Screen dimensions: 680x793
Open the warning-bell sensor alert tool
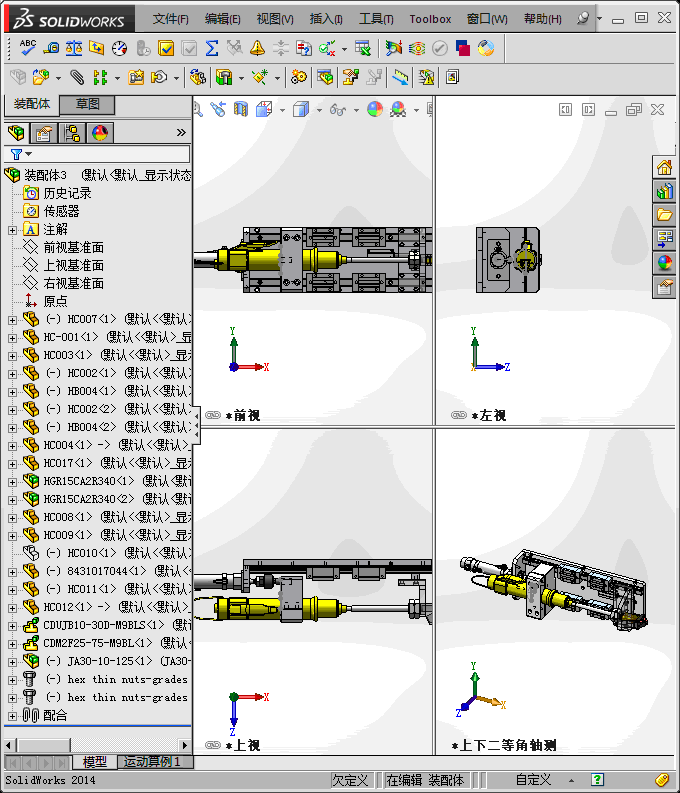[257, 48]
